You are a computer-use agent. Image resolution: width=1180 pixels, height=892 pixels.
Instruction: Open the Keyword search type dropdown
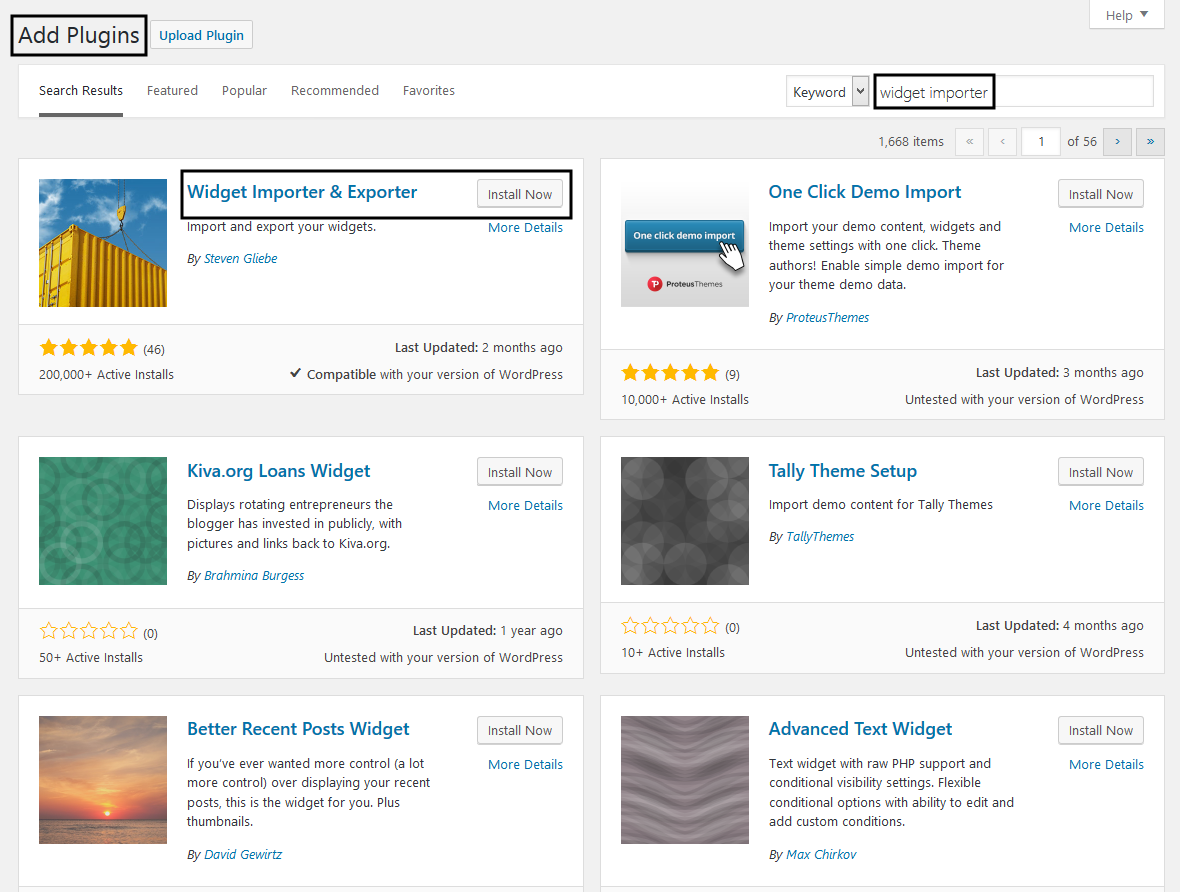(x=828, y=92)
